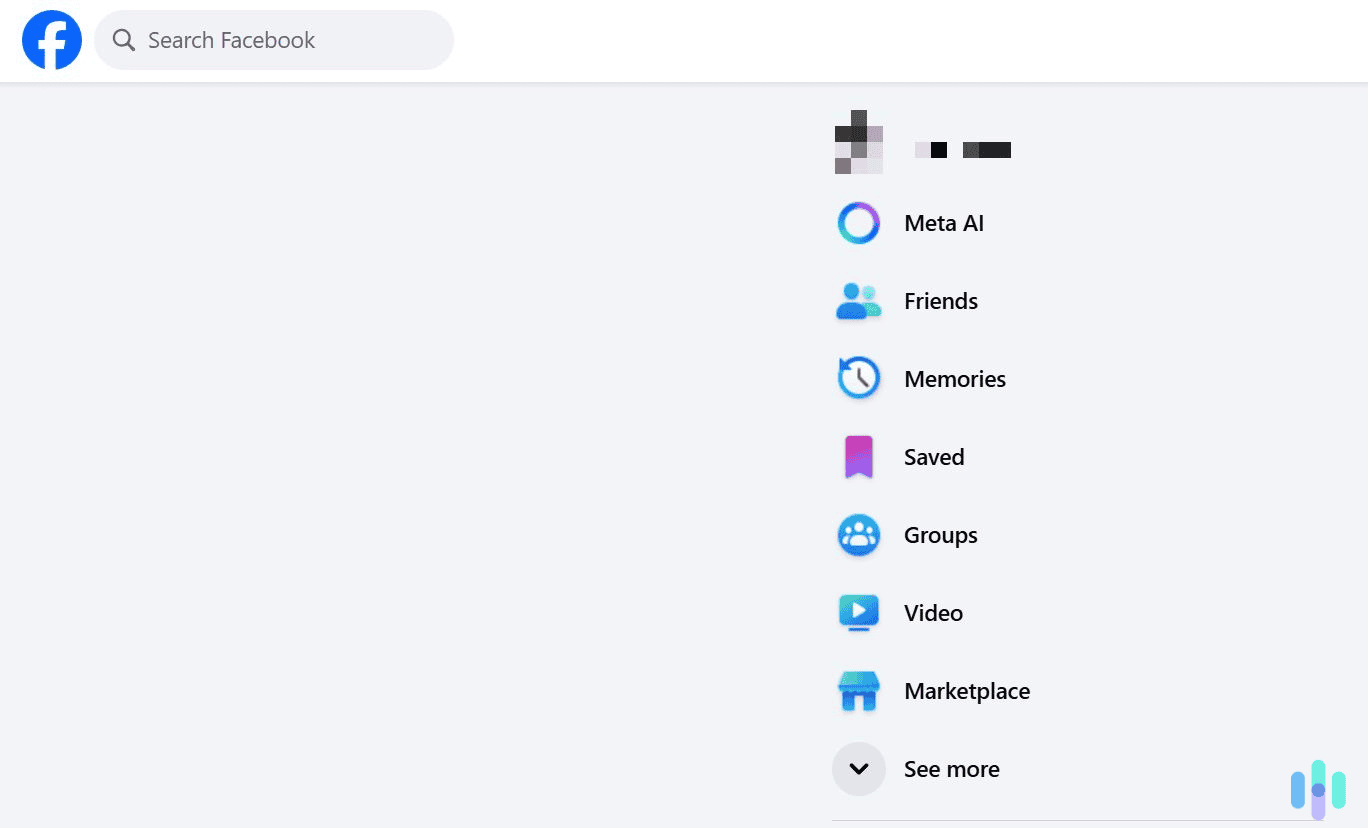Click the Groups people icon
Image resolution: width=1368 pixels, height=828 pixels.
[x=858, y=534]
